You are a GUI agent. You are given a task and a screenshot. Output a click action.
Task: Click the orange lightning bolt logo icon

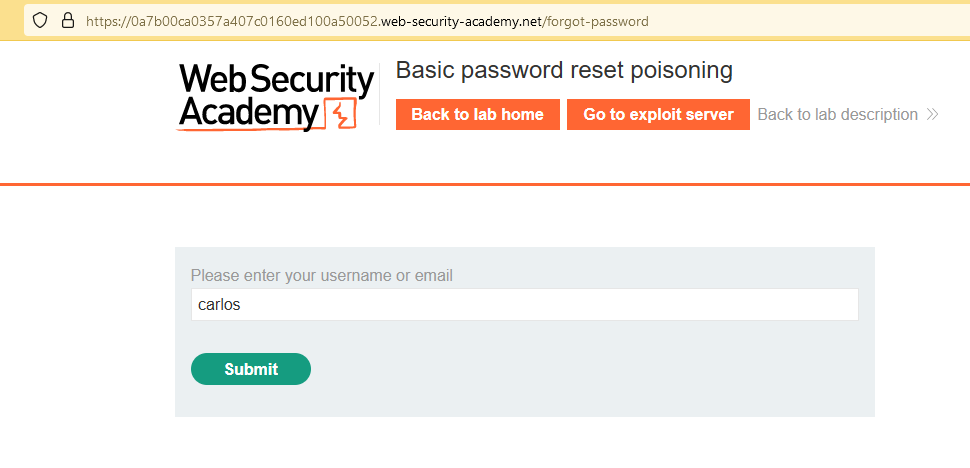pyautogui.click(x=342, y=115)
